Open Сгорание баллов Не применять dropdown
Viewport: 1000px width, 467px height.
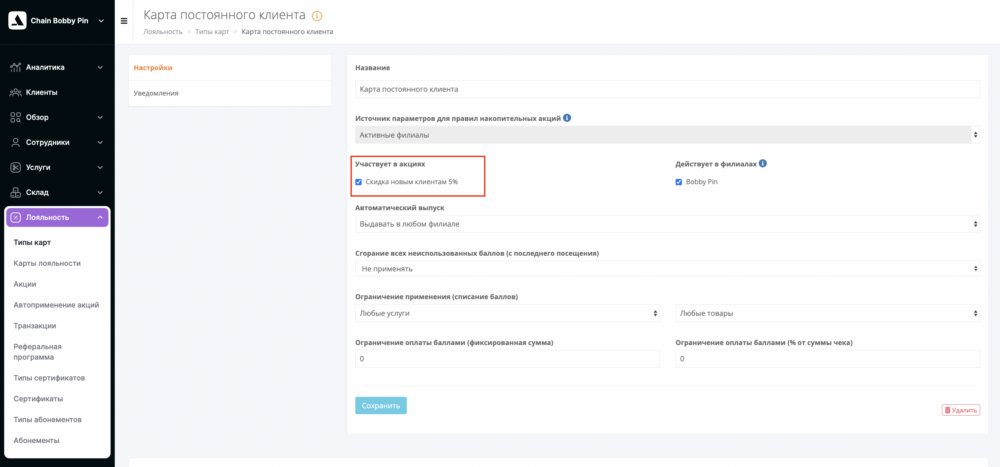(667, 269)
